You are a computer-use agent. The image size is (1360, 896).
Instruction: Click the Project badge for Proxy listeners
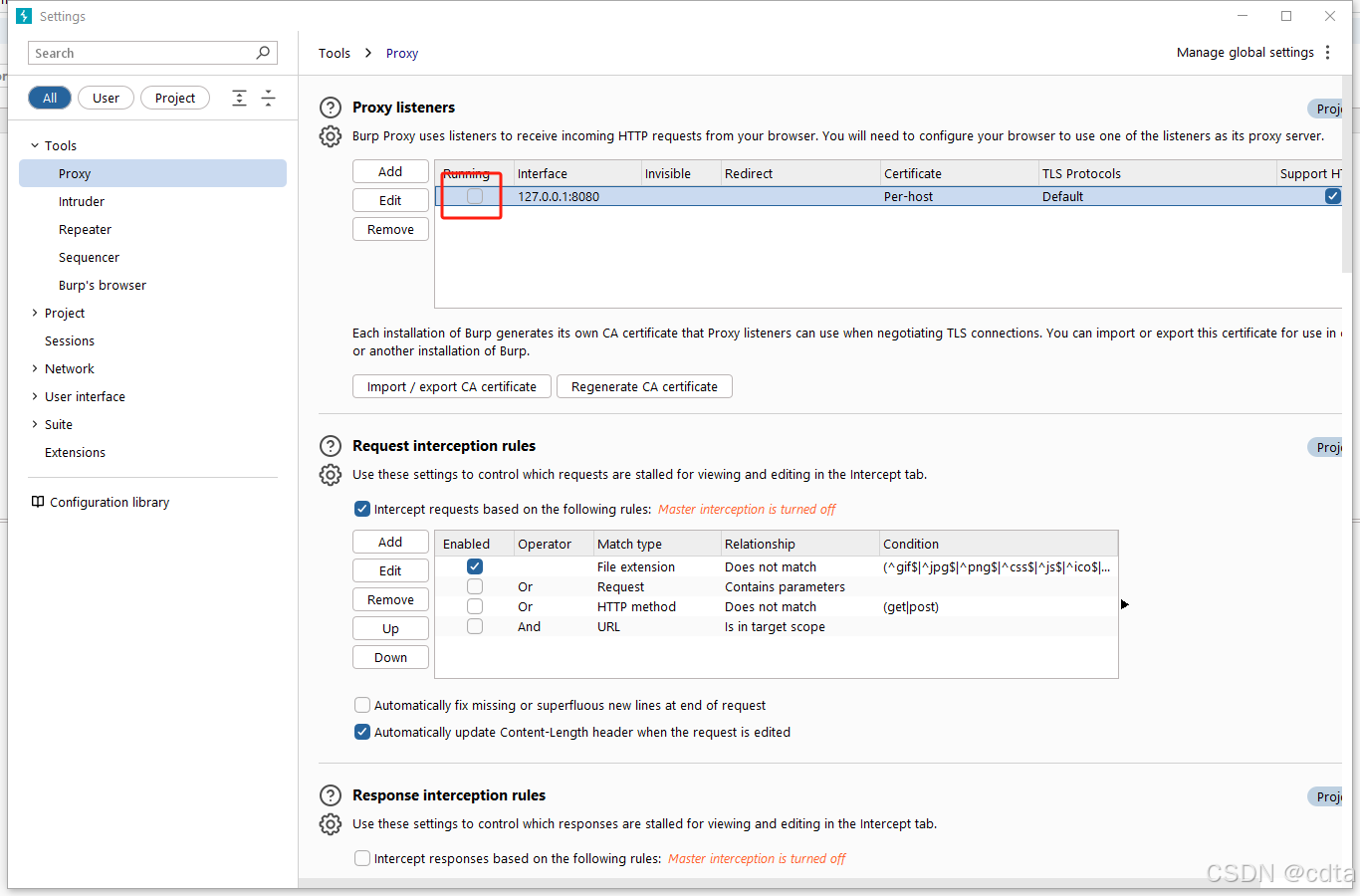pyautogui.click(x=1327, y=109)
